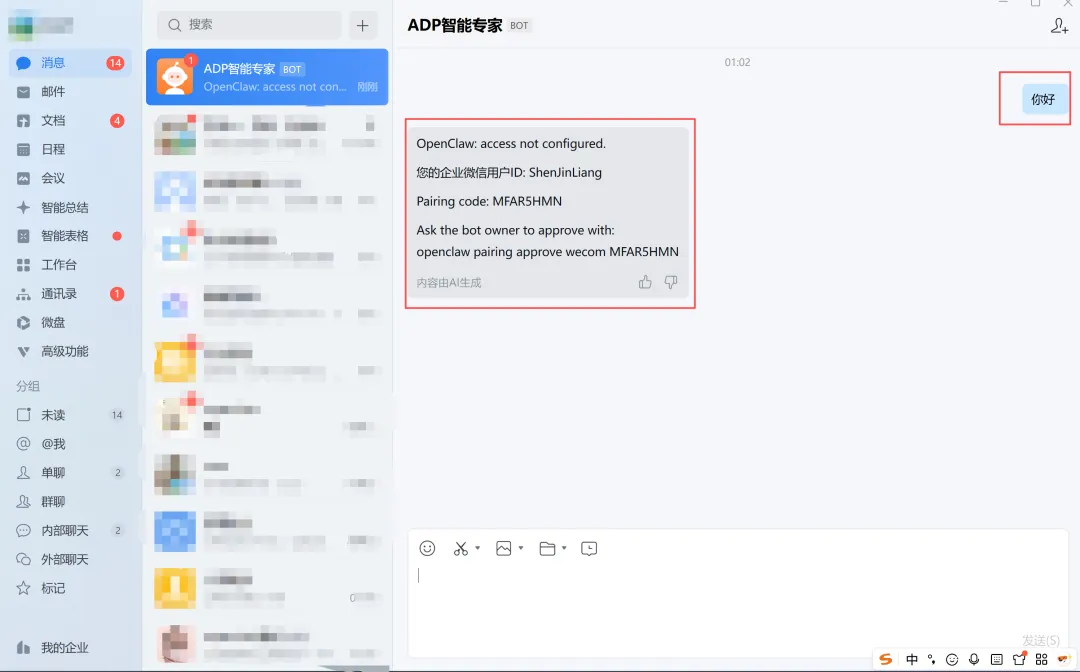Click the IME soft keyboard icon
The width and height of the screenshot is (1080, 672).
point(997,659)
